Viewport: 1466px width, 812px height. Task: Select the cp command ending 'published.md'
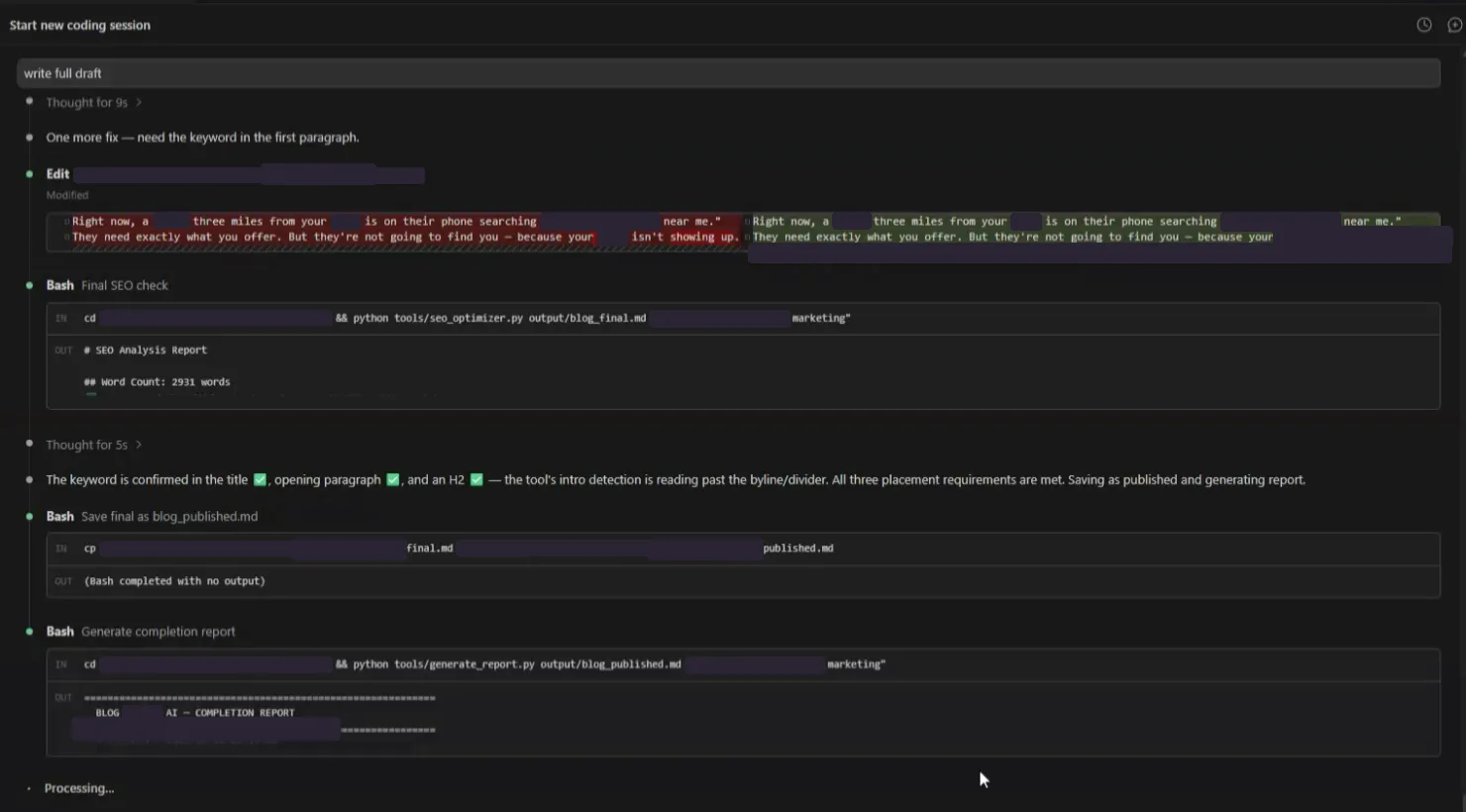[459, 548]
